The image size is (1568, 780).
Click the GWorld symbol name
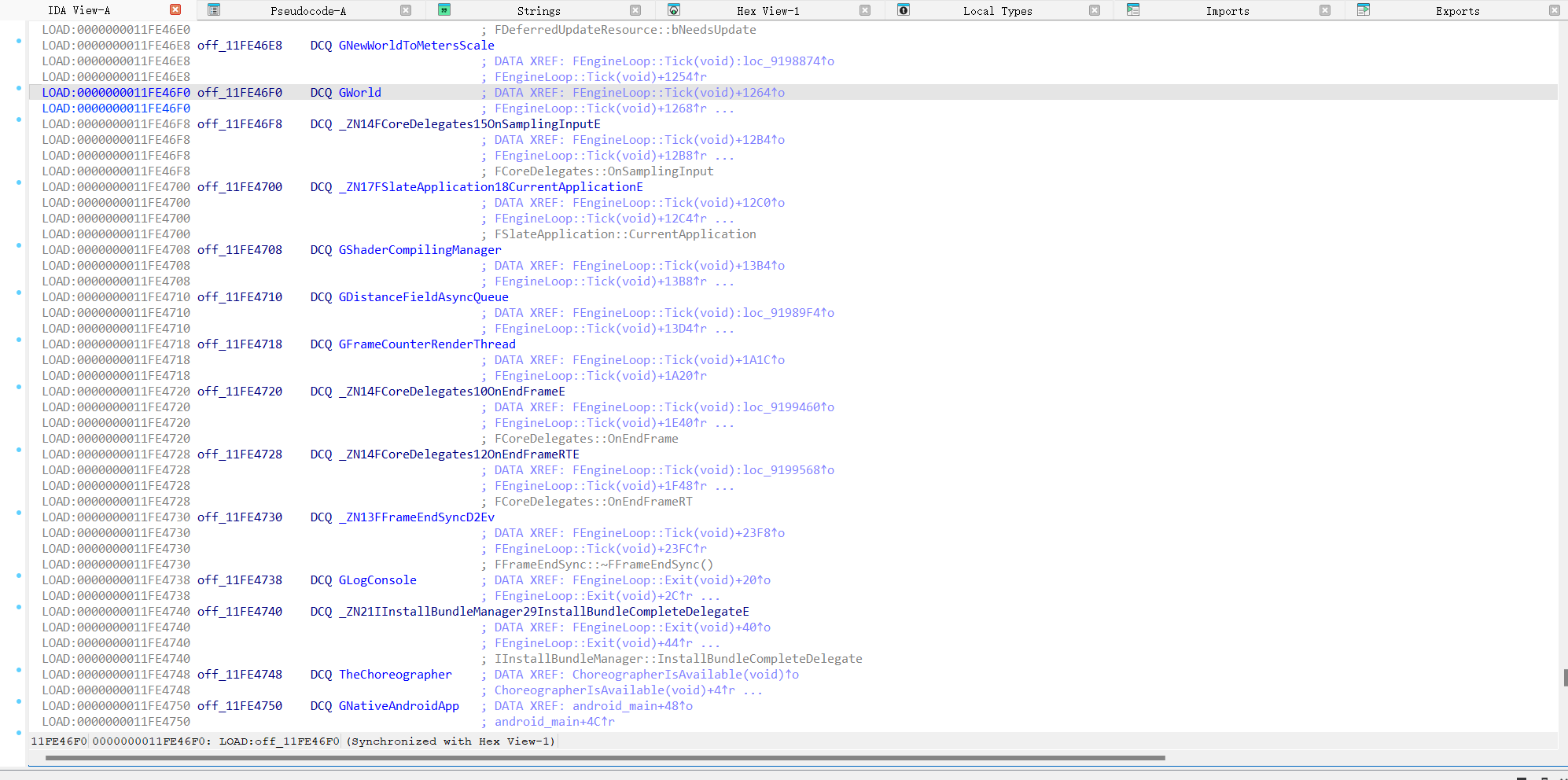[x=360, y=93]
